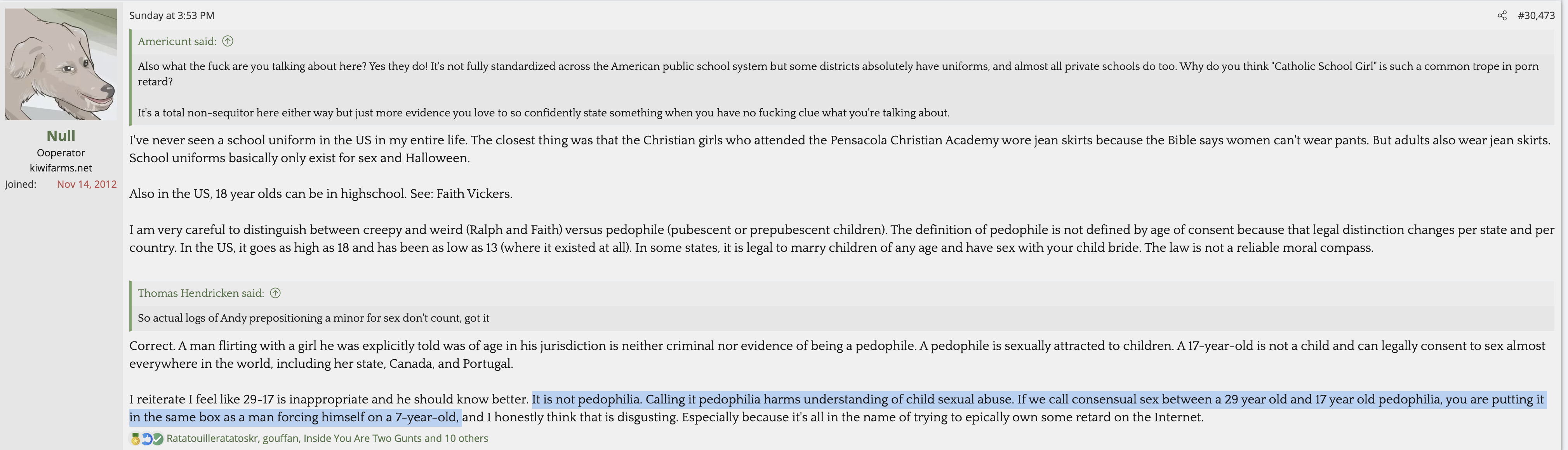Jump to the original post via 'Americunt said:'
1568x450 pixels.
(177, 42)
